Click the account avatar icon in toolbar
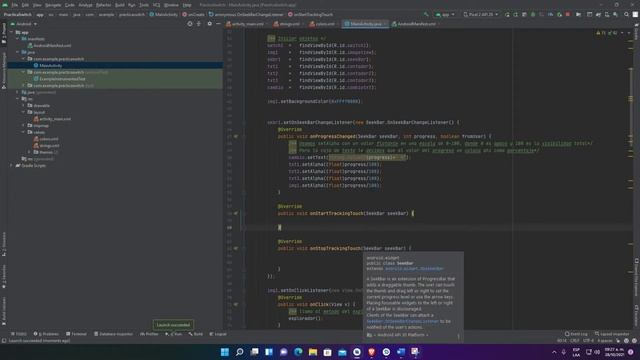The image size is (640, 360). click(x=635, y=14)
